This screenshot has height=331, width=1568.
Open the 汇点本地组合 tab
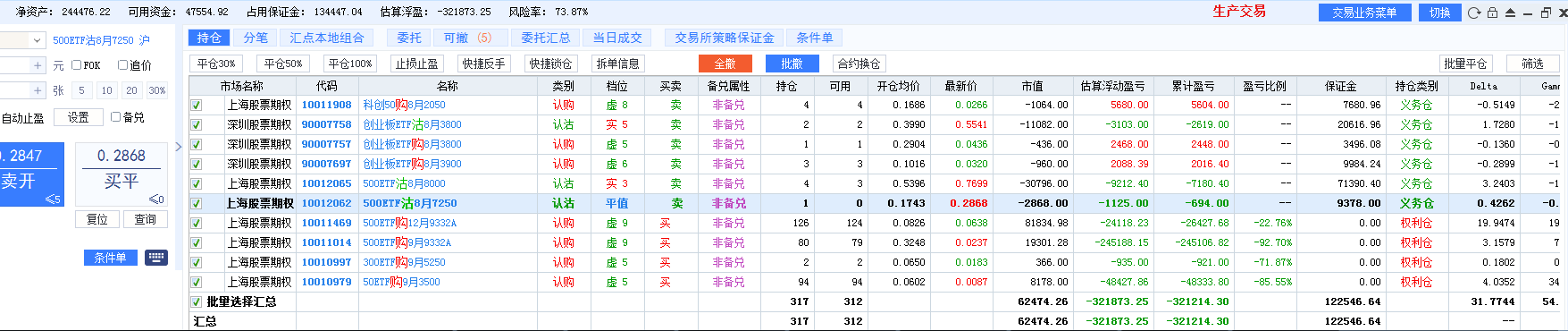tap(327, 38)
